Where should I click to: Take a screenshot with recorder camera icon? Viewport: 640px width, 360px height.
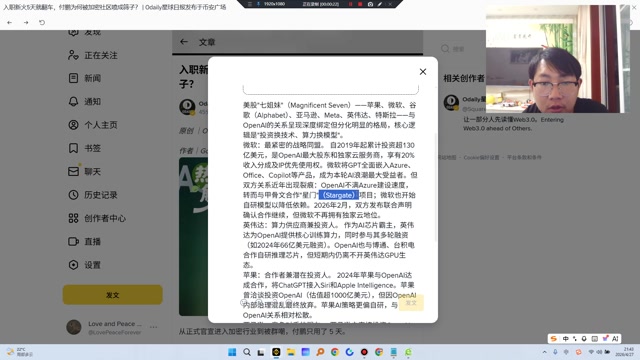370,4
